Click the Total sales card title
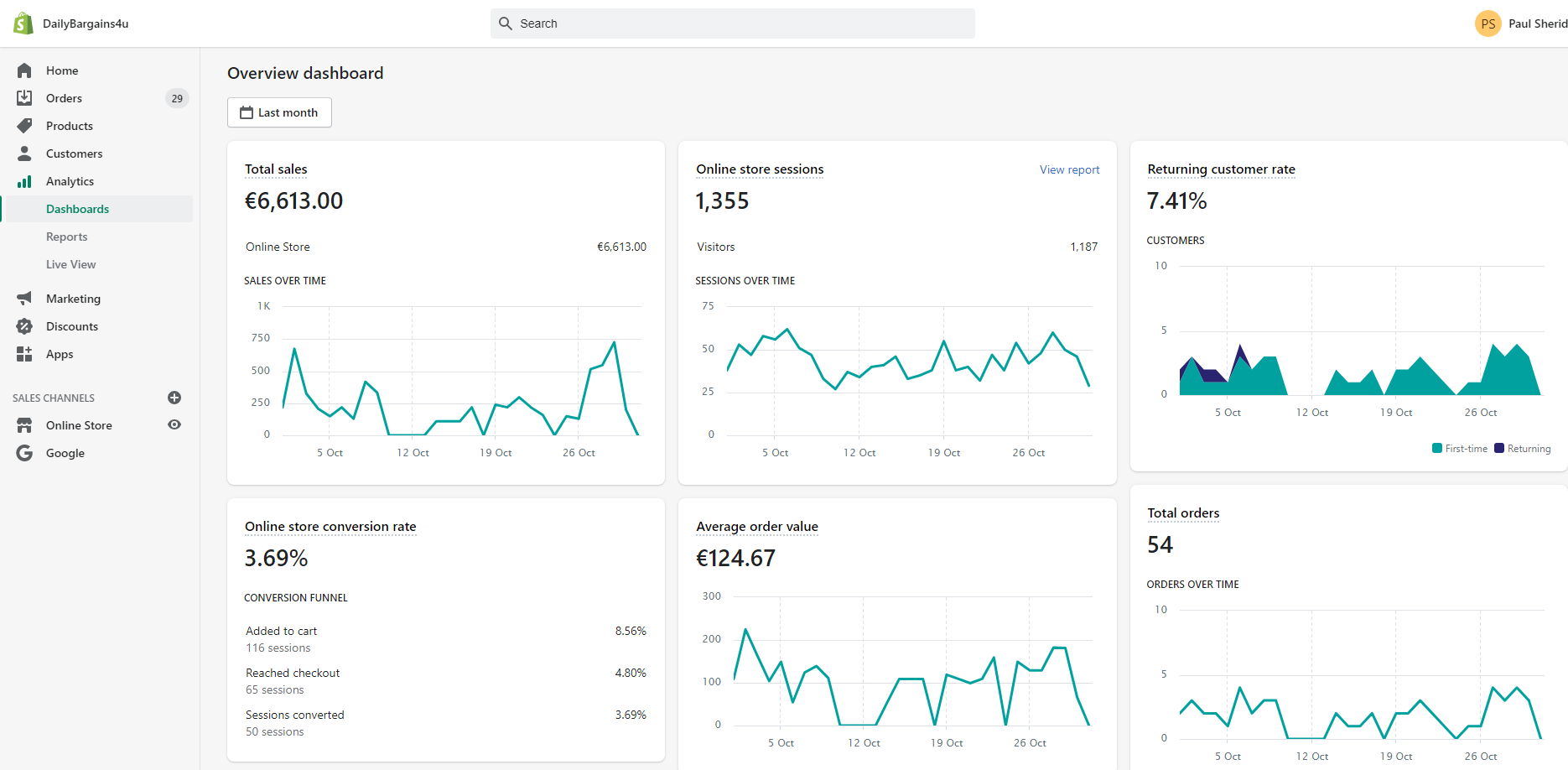Image resolution: width=1568 pixels, height=770 pixels. (x=276, y=169)
